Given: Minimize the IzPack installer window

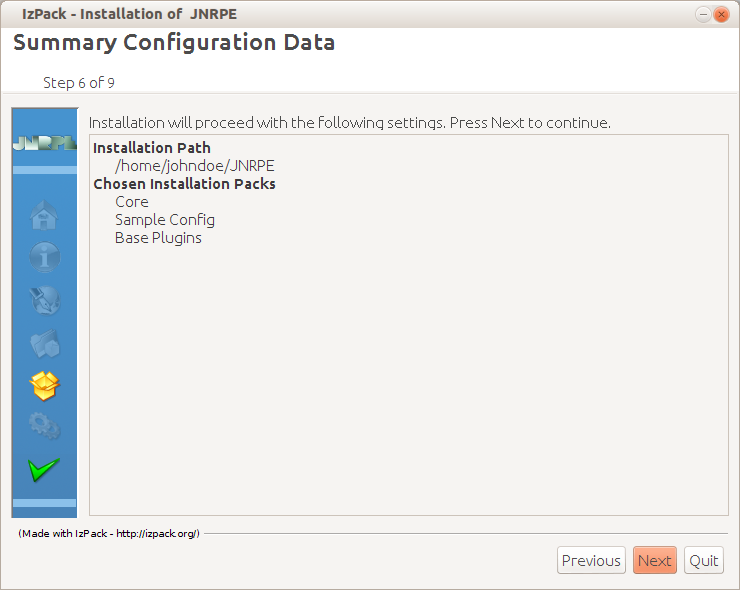Looking at the screenshot, I should coord(703,15).
